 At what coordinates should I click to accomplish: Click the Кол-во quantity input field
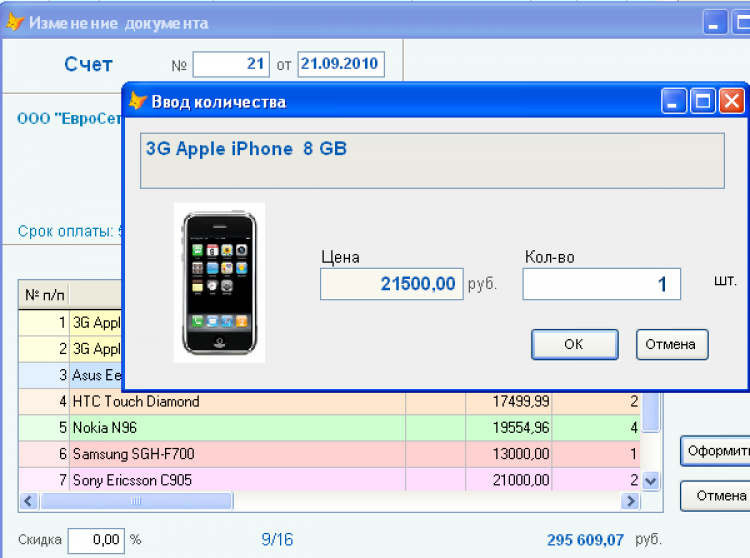point(601,284)
